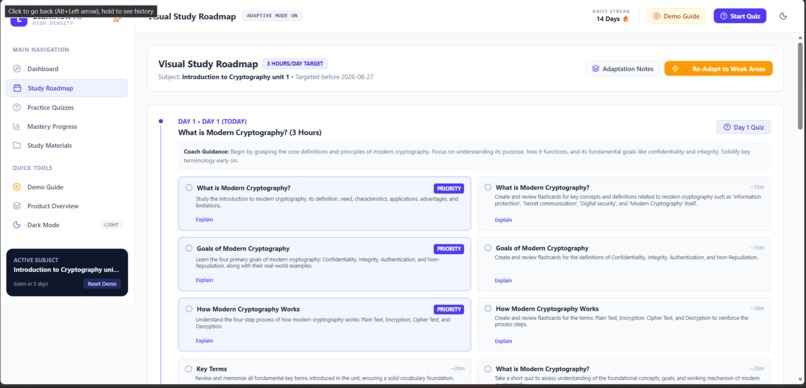Click the Start Quiz button

(740, 16)
